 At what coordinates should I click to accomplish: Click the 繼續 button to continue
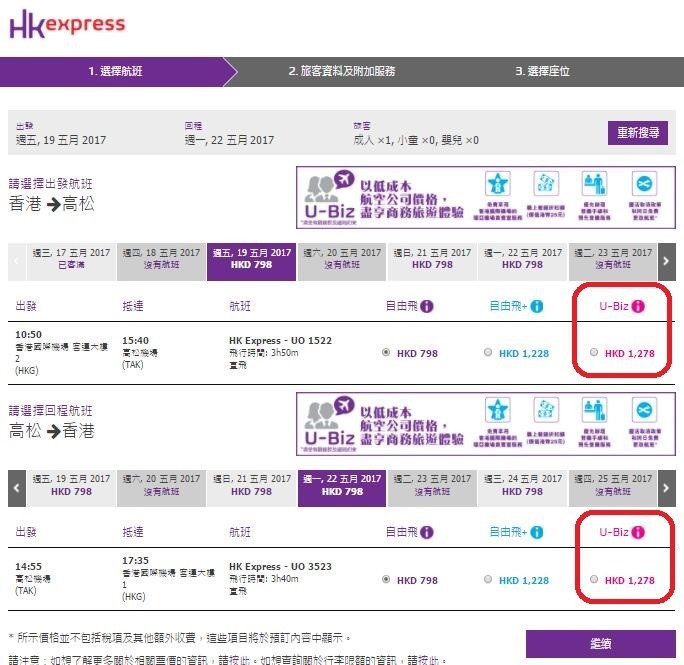pyautogui.click(x=600, y=644)
